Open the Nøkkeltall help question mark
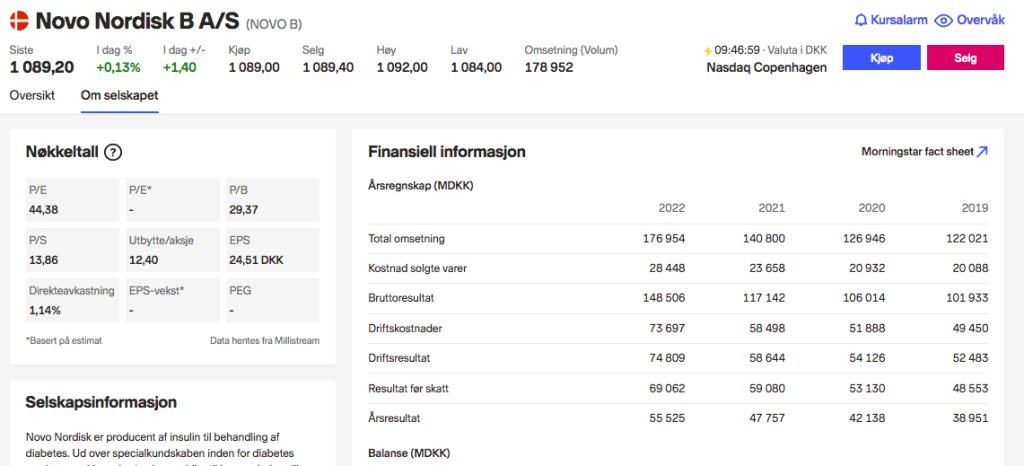 (x=113, y=152)
